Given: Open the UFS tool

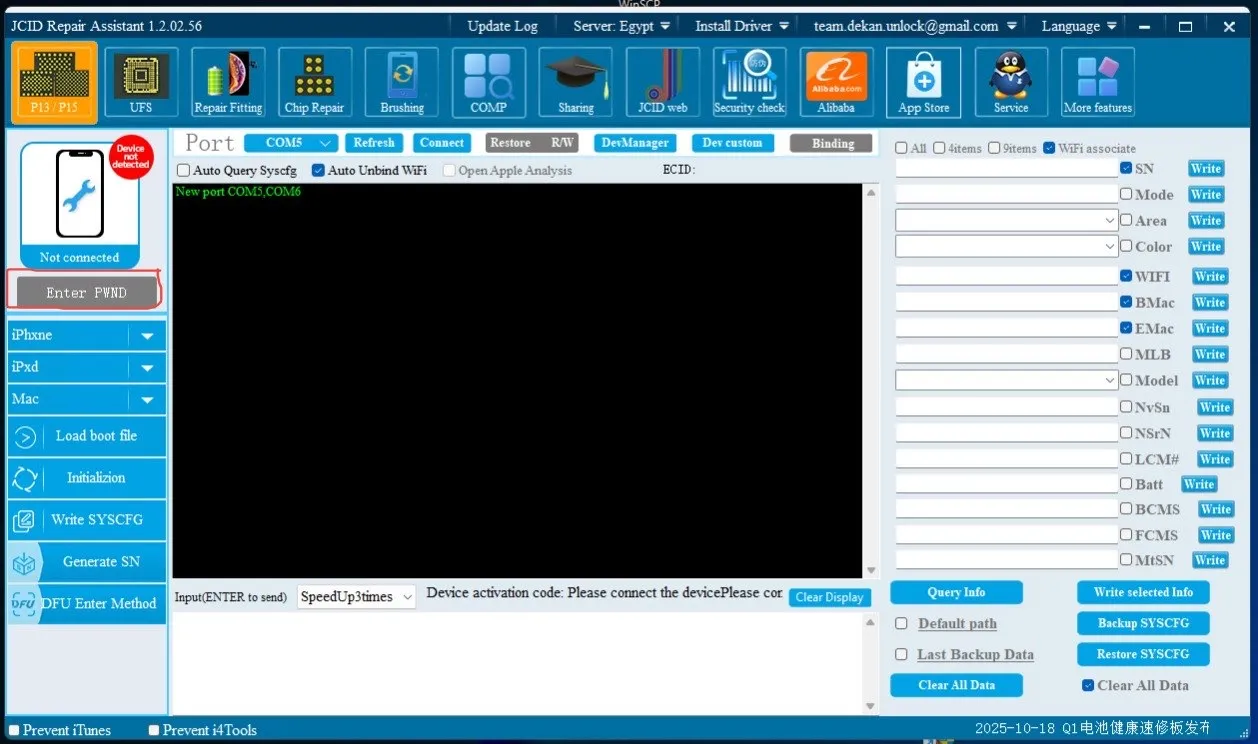Looking at the screenshot, I should click(141, 82).
